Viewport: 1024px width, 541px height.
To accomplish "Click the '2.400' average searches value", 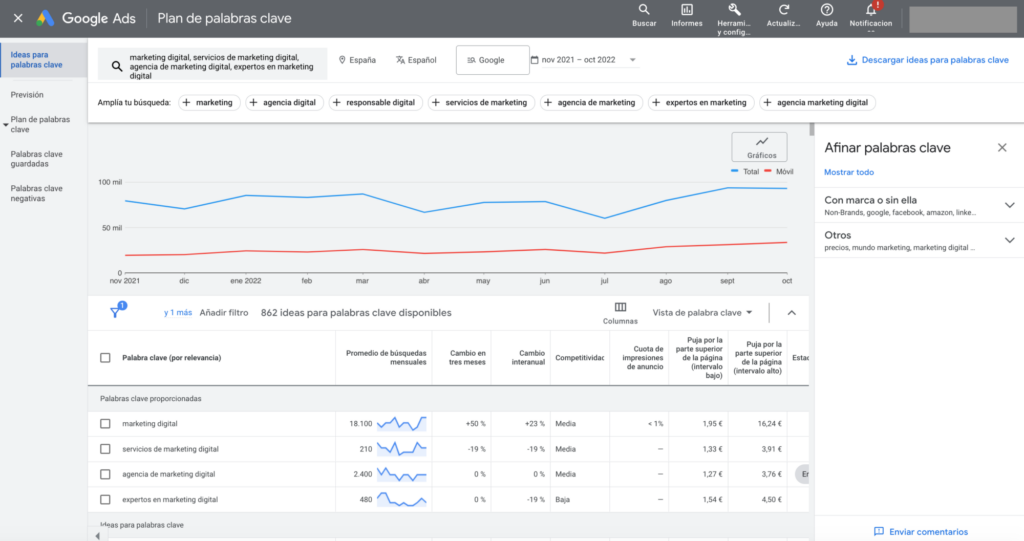I will click(x=362, y=474).
